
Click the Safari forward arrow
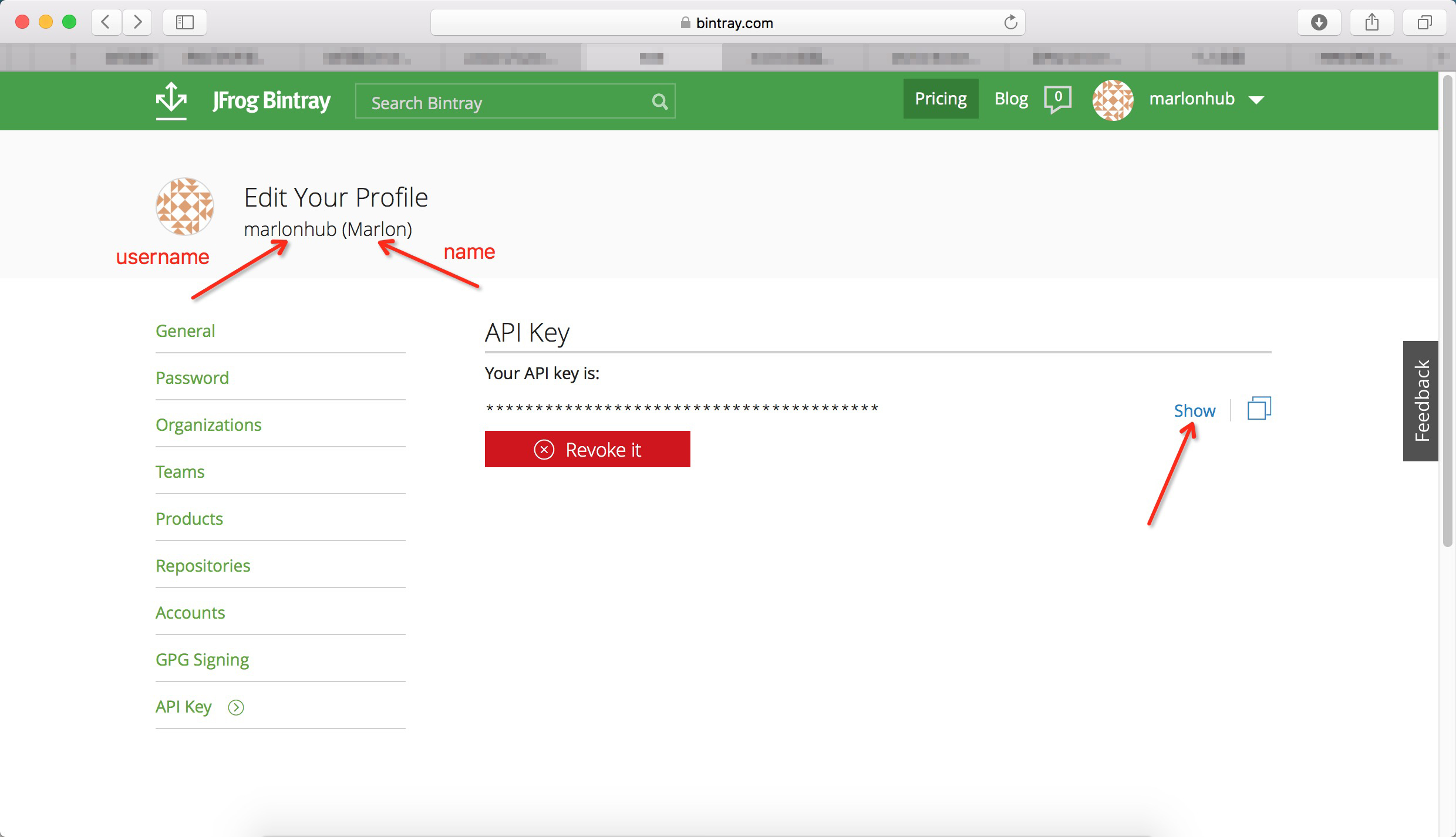tap(137, 22)
